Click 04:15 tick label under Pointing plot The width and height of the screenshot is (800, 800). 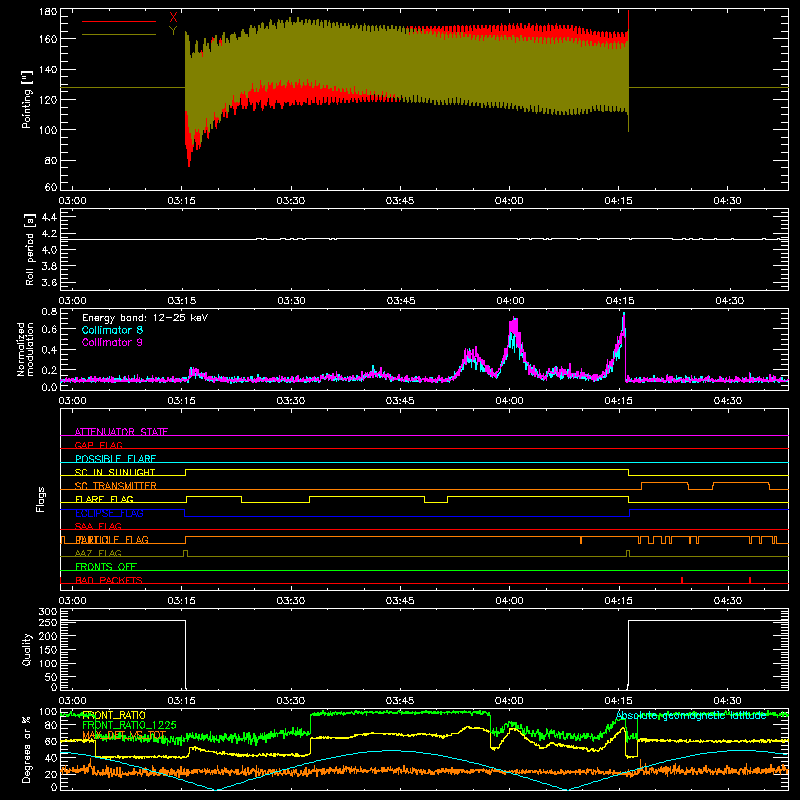[618, 201]
